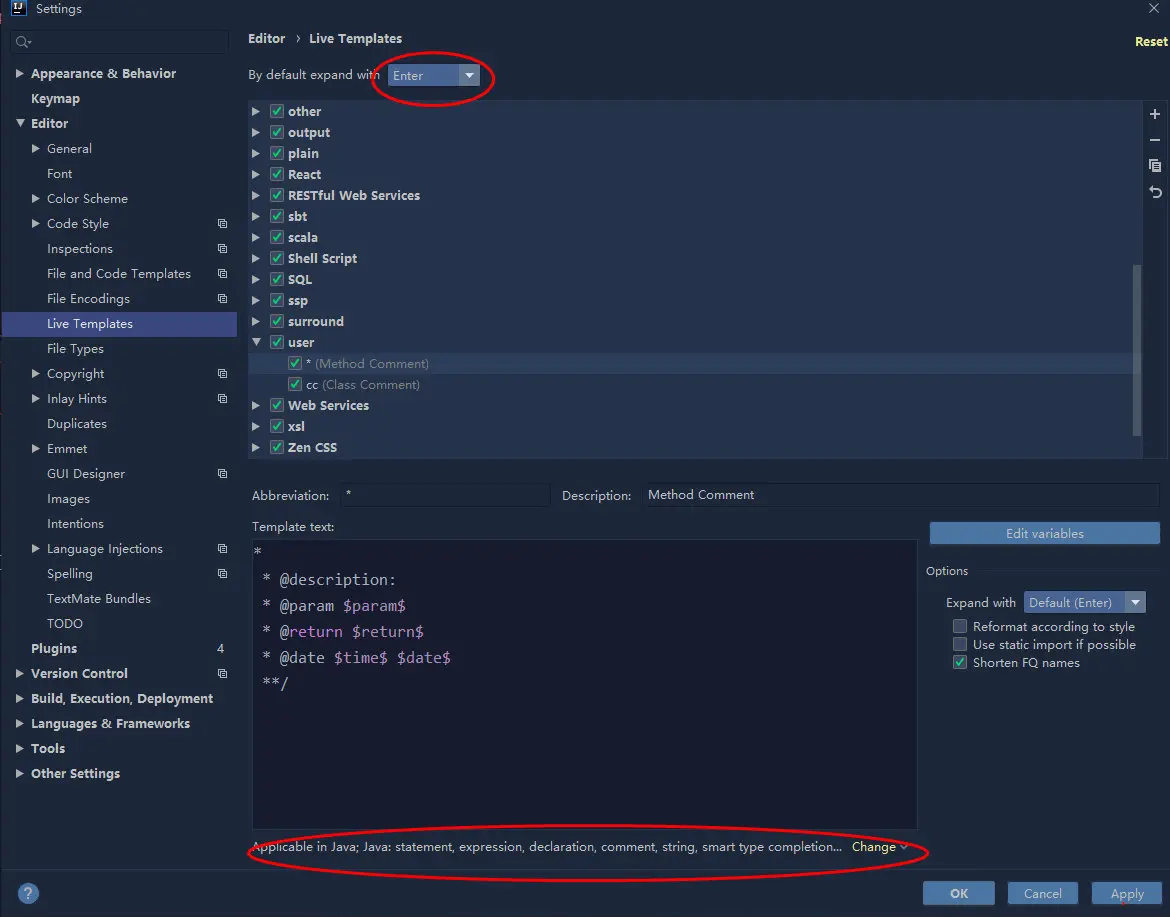Open the Font settings page
1170x917 pixels.
[60, 174]
